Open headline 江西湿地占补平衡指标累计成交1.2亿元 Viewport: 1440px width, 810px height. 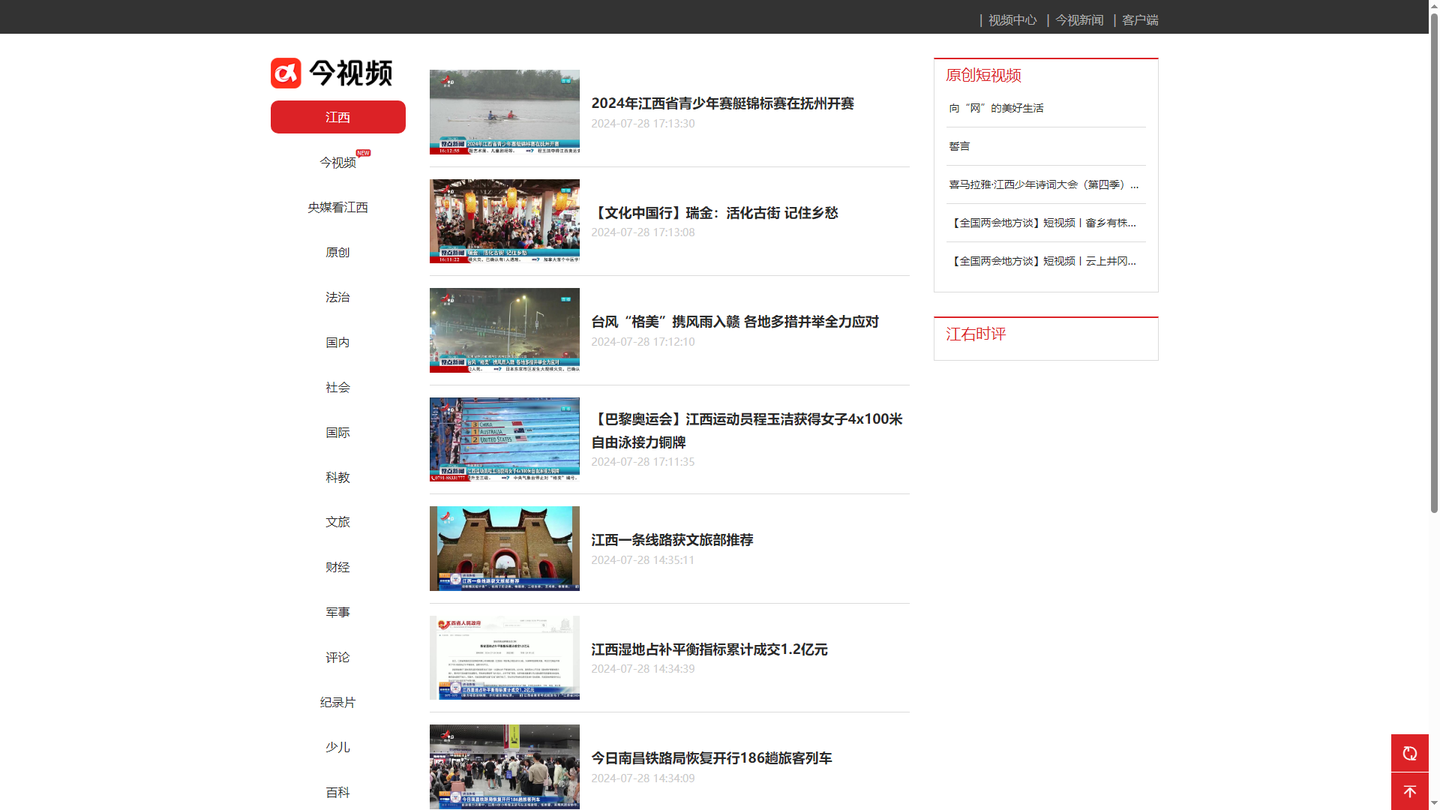(x=709, y=649)
